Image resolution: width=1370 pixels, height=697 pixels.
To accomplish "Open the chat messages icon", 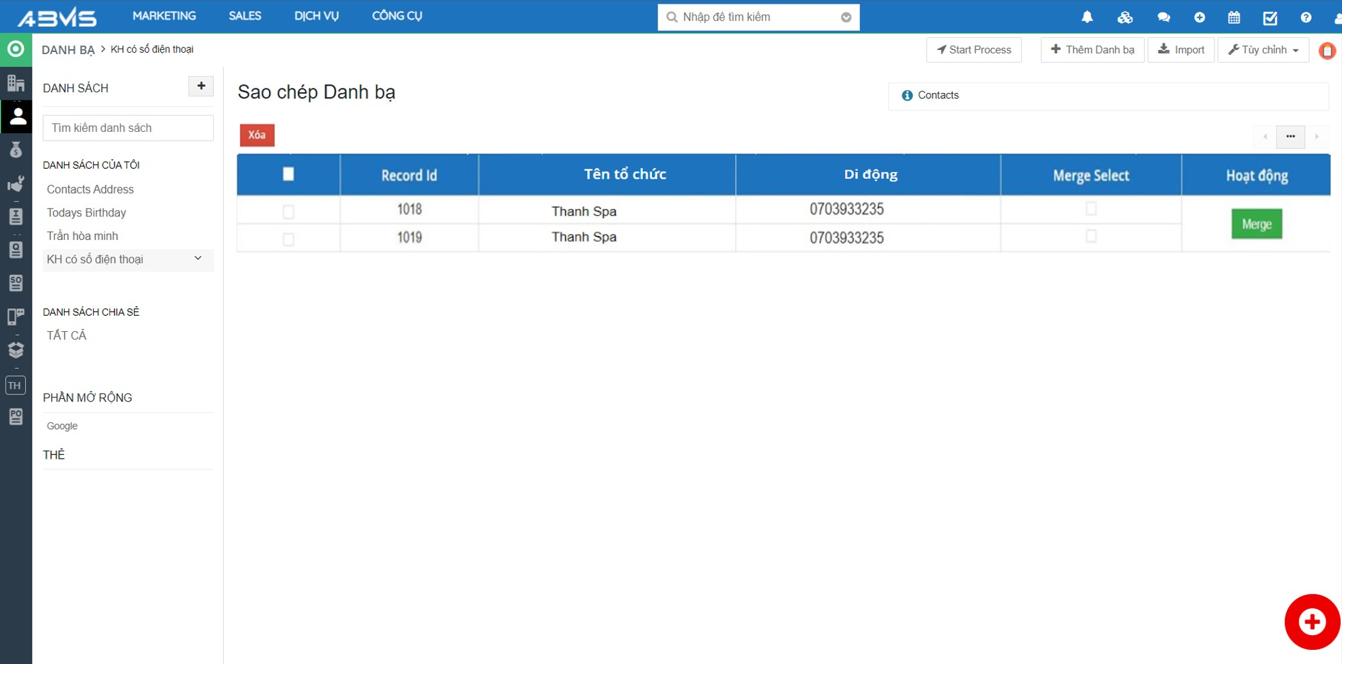I will [1163, 17].
